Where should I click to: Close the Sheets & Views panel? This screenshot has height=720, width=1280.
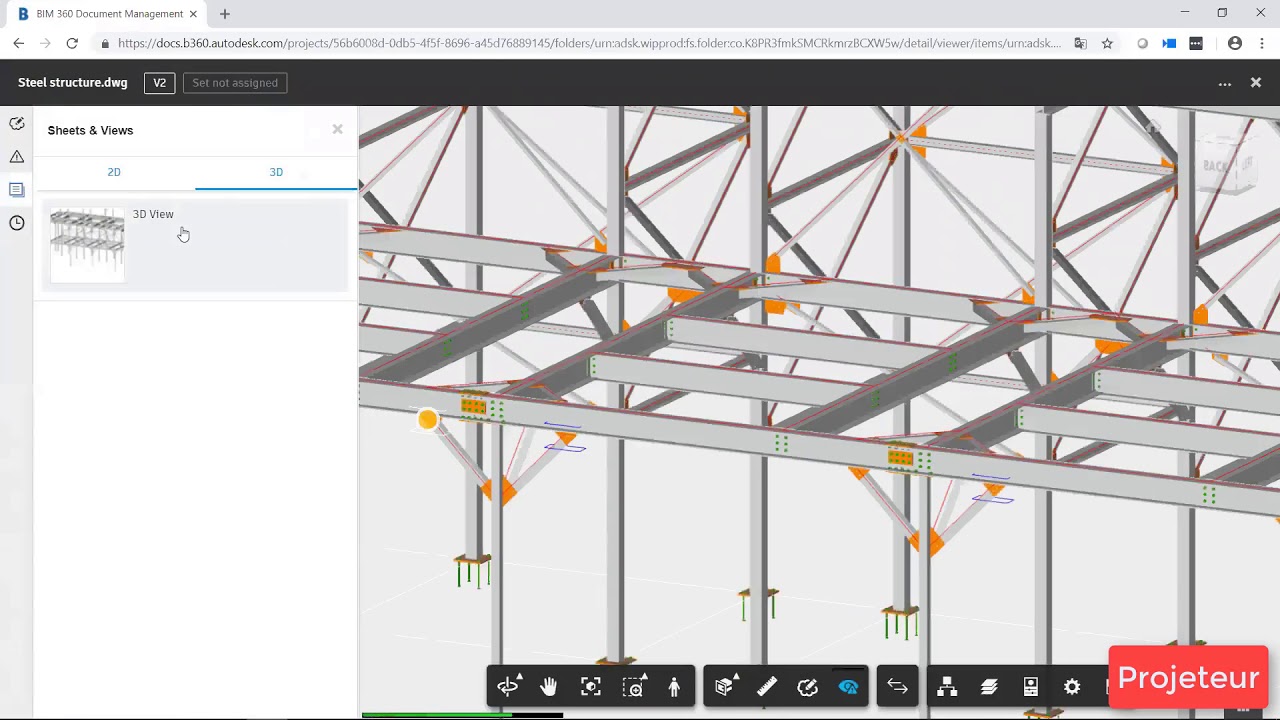337,129
